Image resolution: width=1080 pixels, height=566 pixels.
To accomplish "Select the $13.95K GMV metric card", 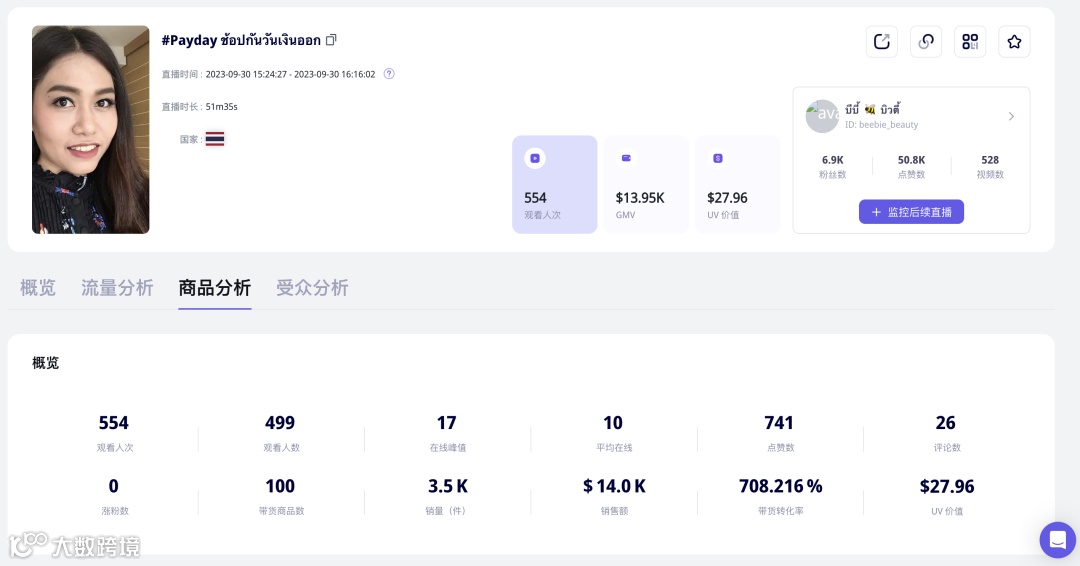I will click(x=646, y=184).
